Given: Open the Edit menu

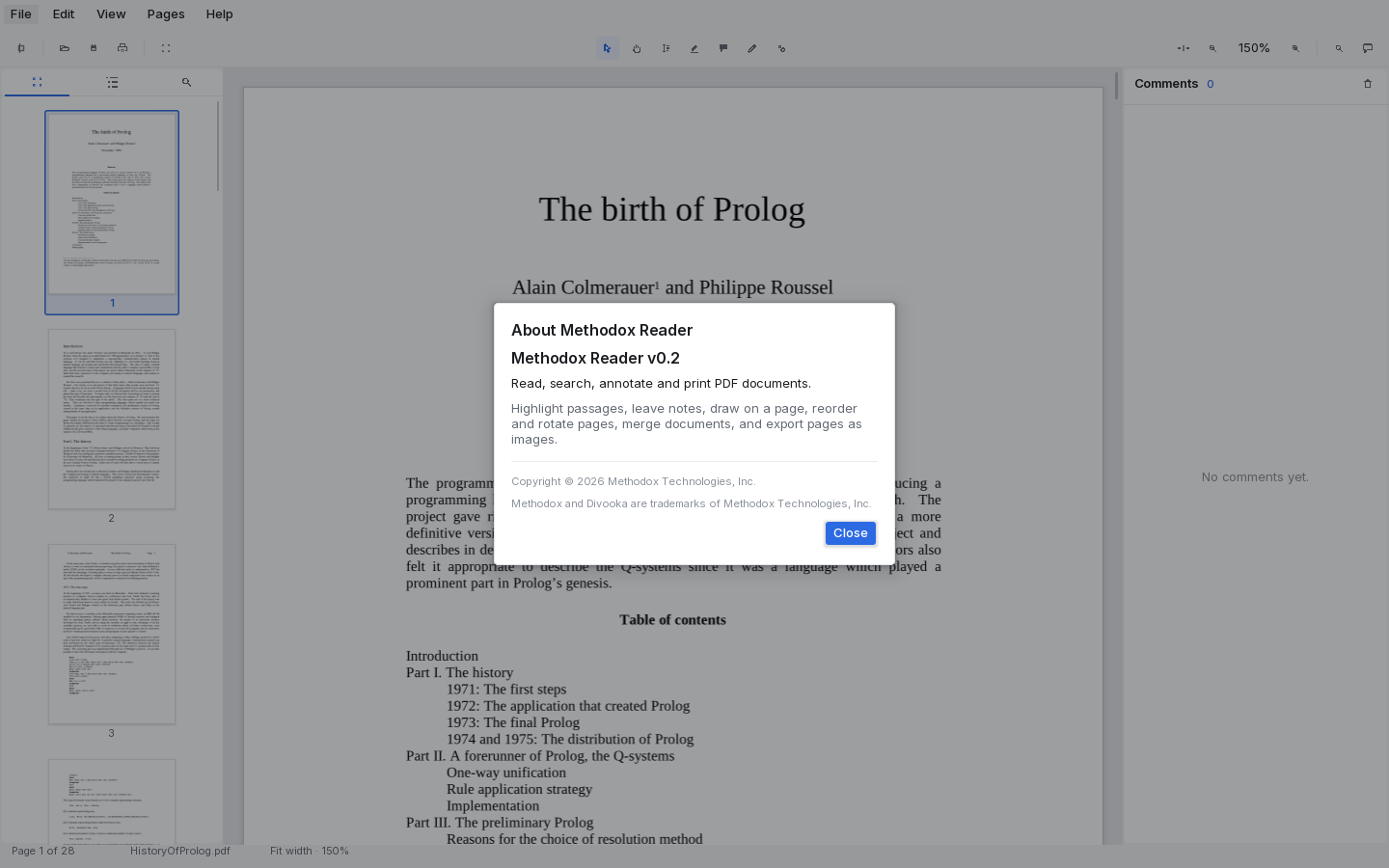Looking at the screenshot, I should 64,14.
